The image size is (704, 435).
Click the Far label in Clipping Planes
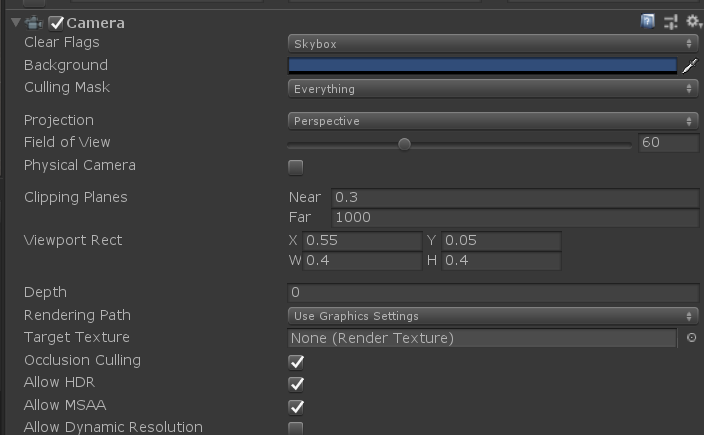click(x=300, y=218)
